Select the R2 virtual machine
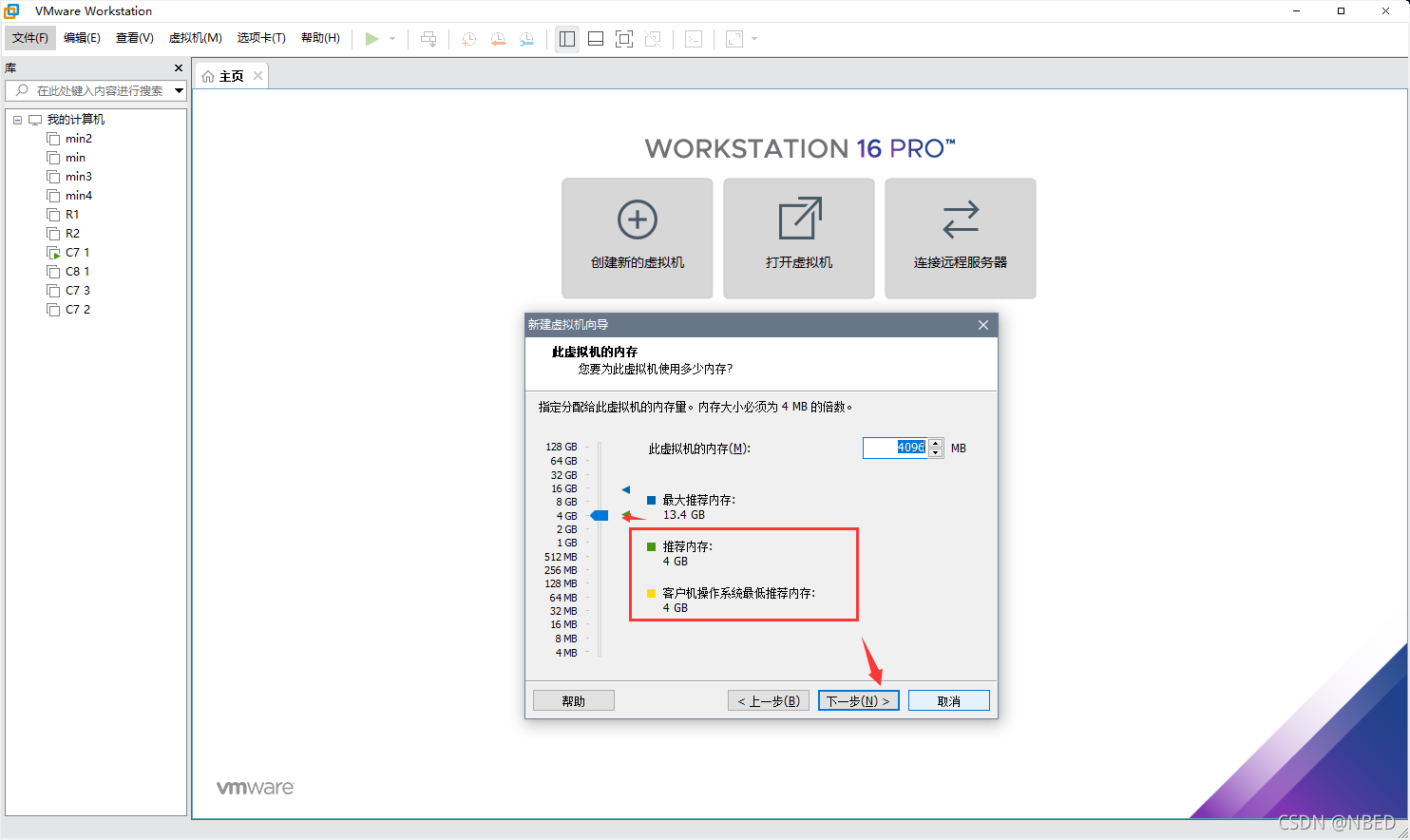The width and height of the screenshot is (1410, 840). tap(72, 234)
